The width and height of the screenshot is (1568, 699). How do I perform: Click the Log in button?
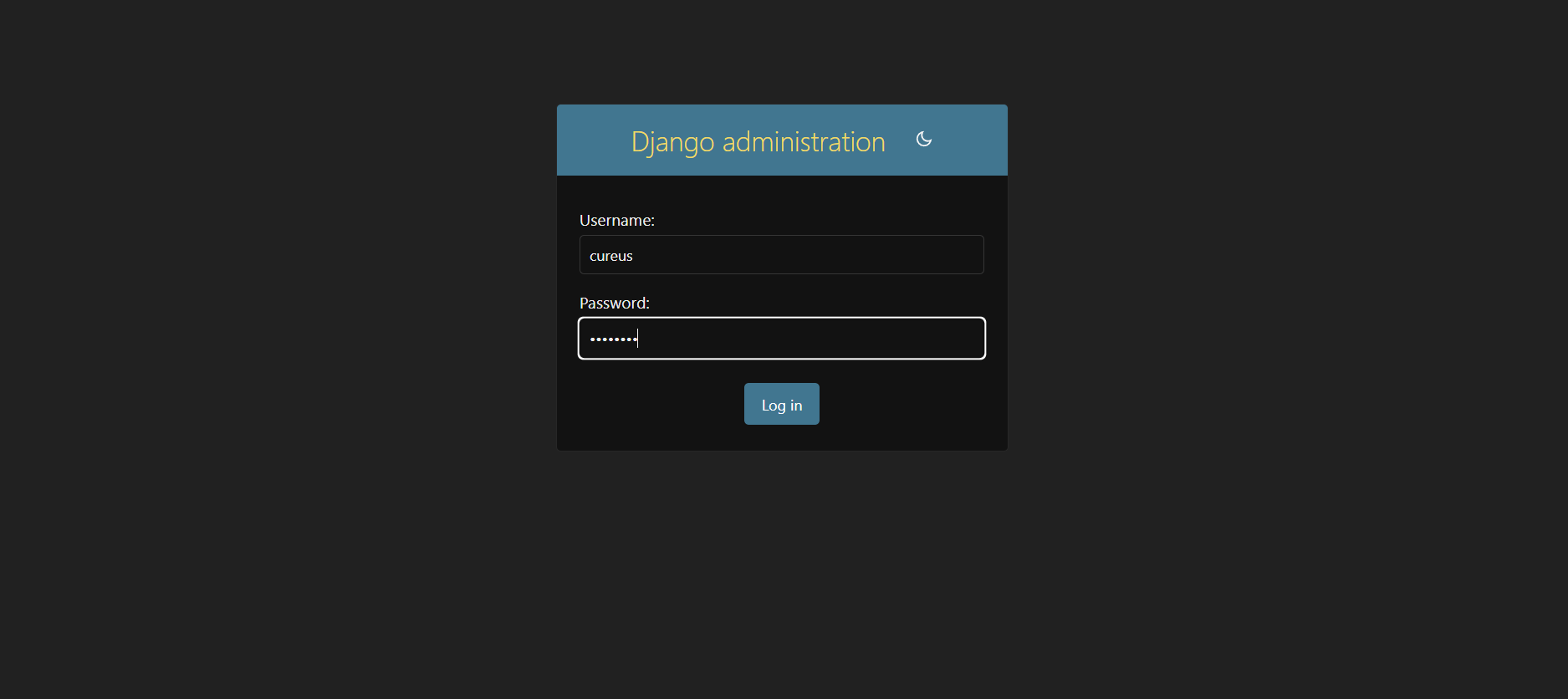tap(781, 404)
